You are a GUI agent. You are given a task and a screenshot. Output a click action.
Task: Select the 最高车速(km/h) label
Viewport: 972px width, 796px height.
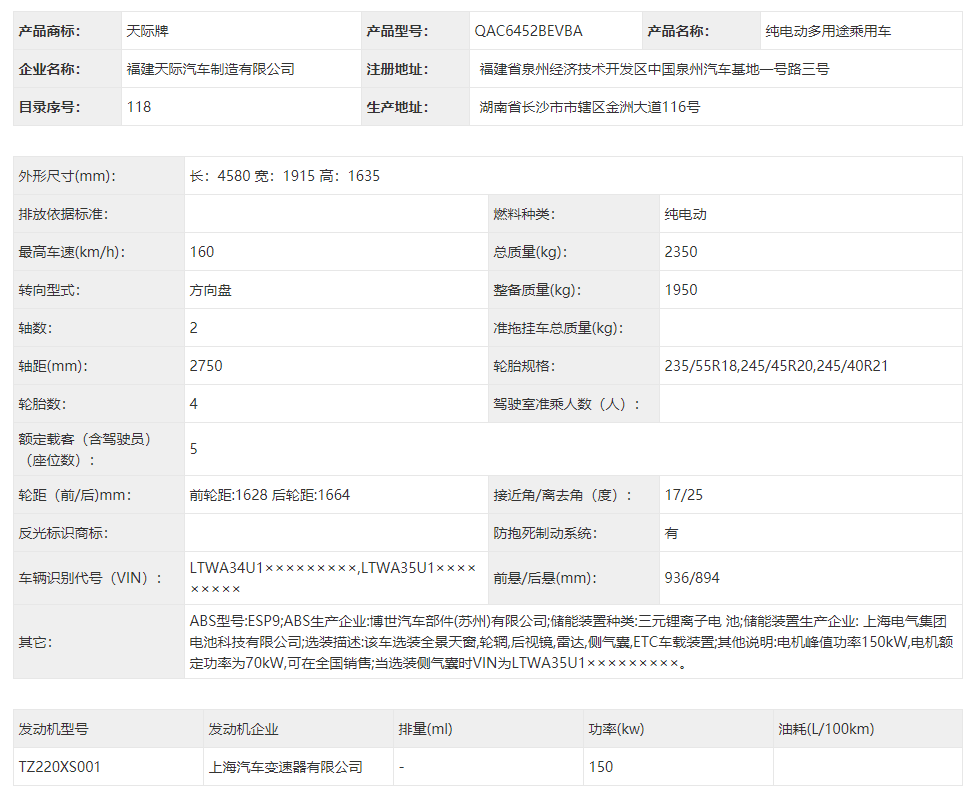coord(72,252)
